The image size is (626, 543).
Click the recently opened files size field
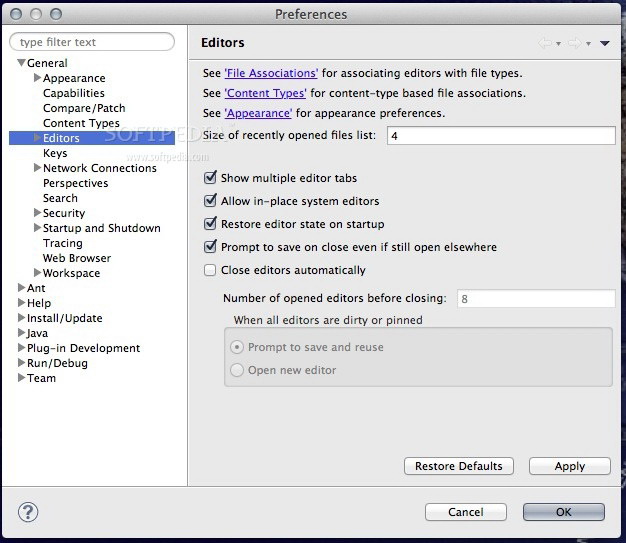(500, 135)
